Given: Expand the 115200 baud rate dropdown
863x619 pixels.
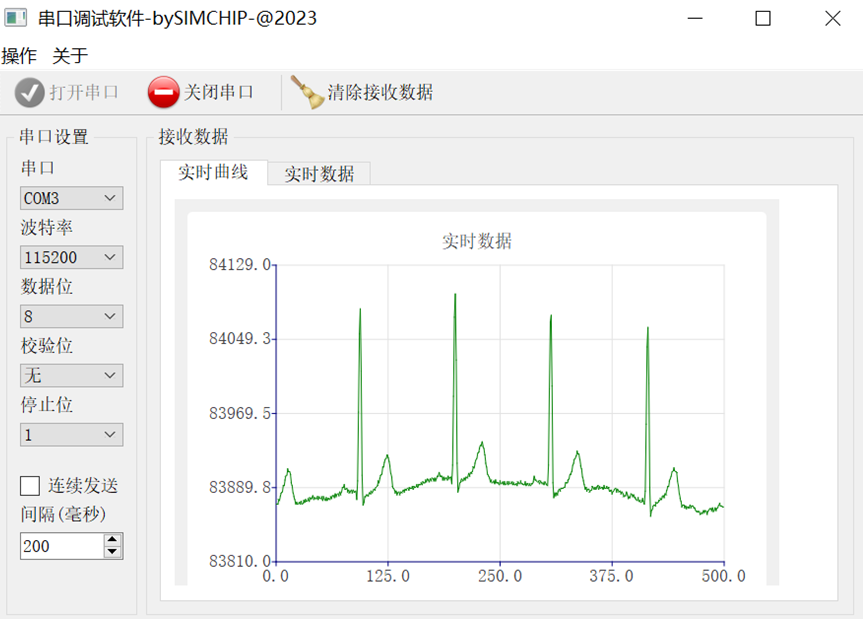Looking at the screenshot, I should pos(71,257).
